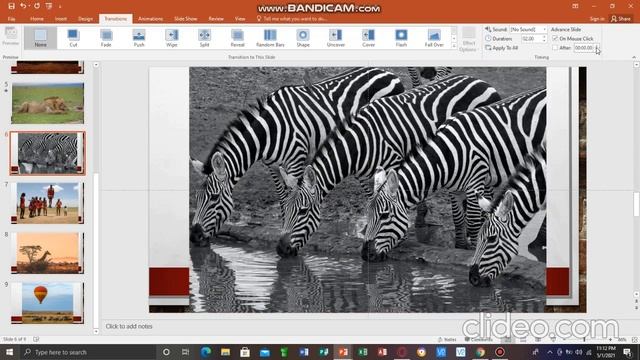
Task: Click the Cortana circle on taskbar
Action: (x=166, y=352)
